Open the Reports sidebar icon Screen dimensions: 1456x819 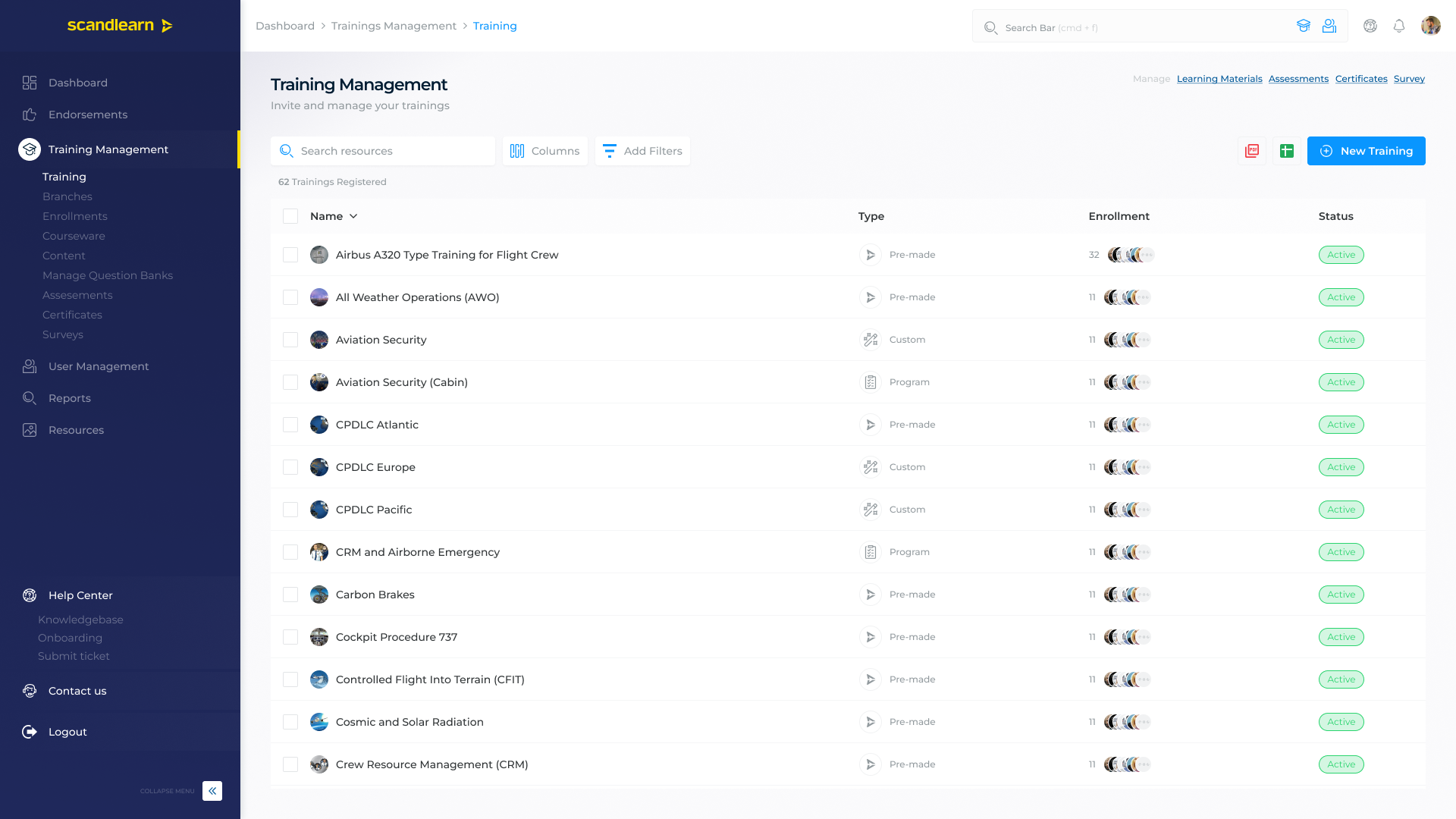[30, 398]
